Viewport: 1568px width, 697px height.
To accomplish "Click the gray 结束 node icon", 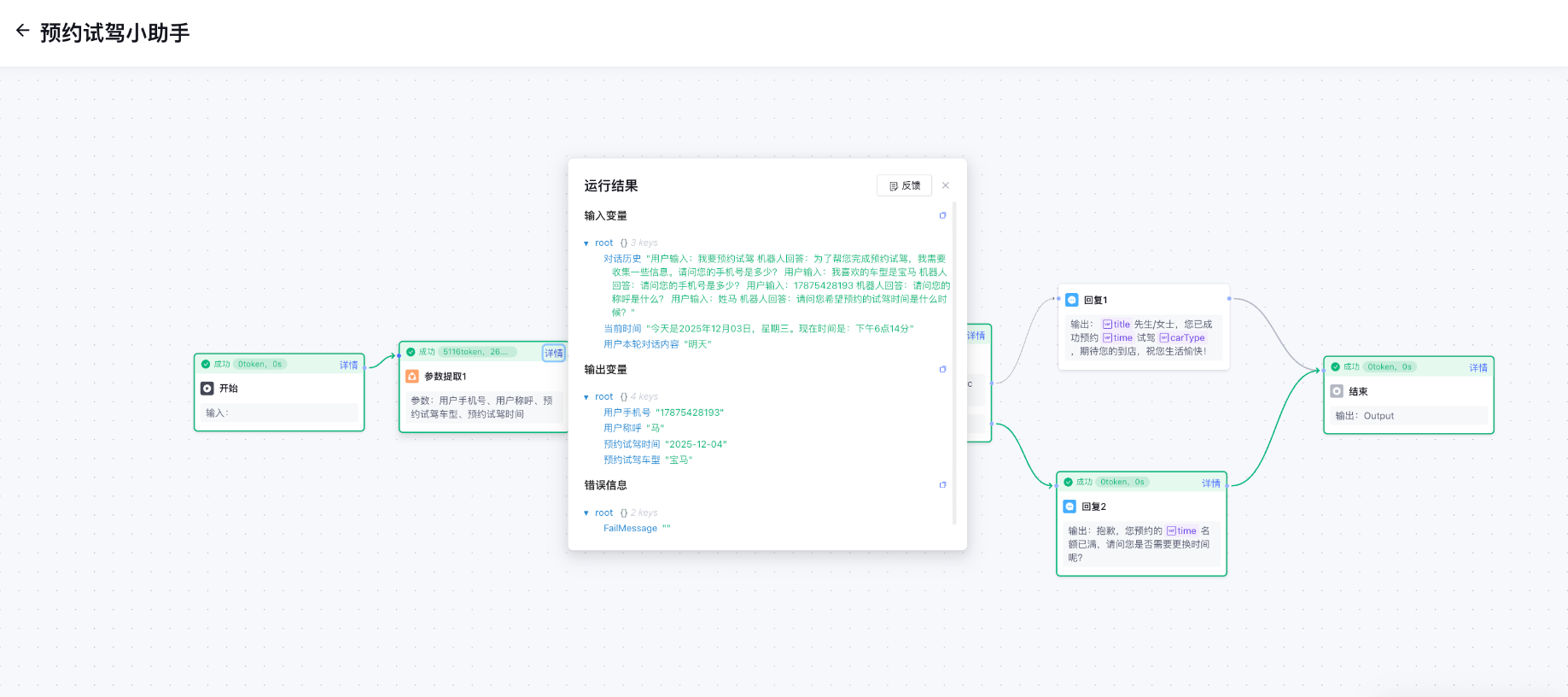I will pyautogui.click(x=1337, y=391).
